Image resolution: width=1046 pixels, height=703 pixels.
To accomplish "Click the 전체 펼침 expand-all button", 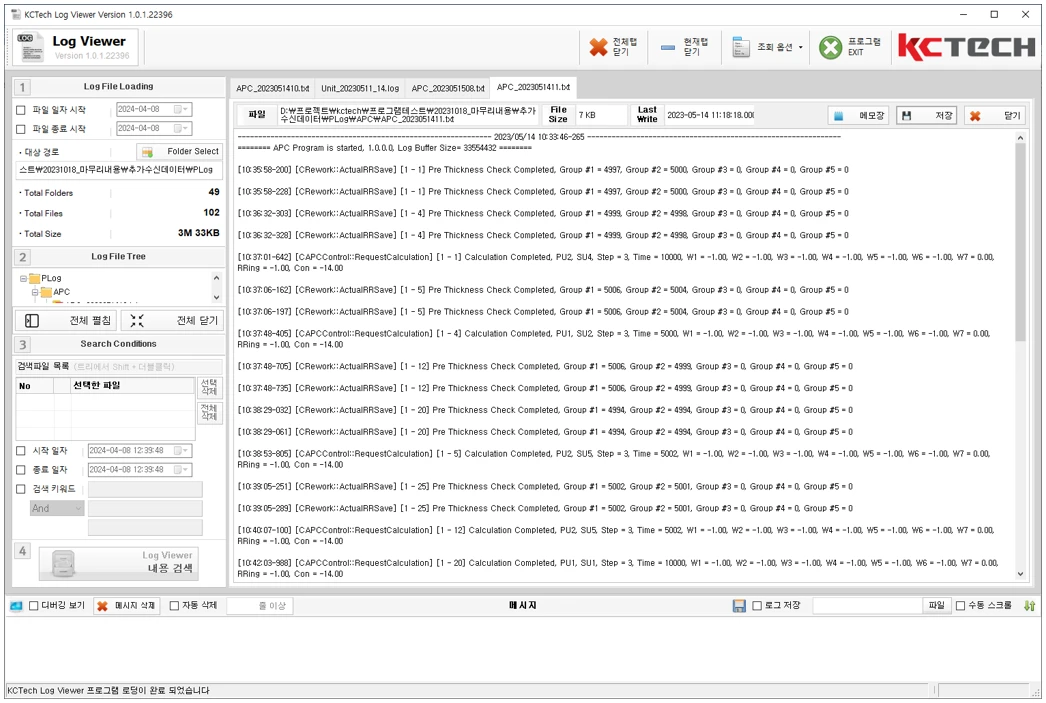I will tap(66, 320).
